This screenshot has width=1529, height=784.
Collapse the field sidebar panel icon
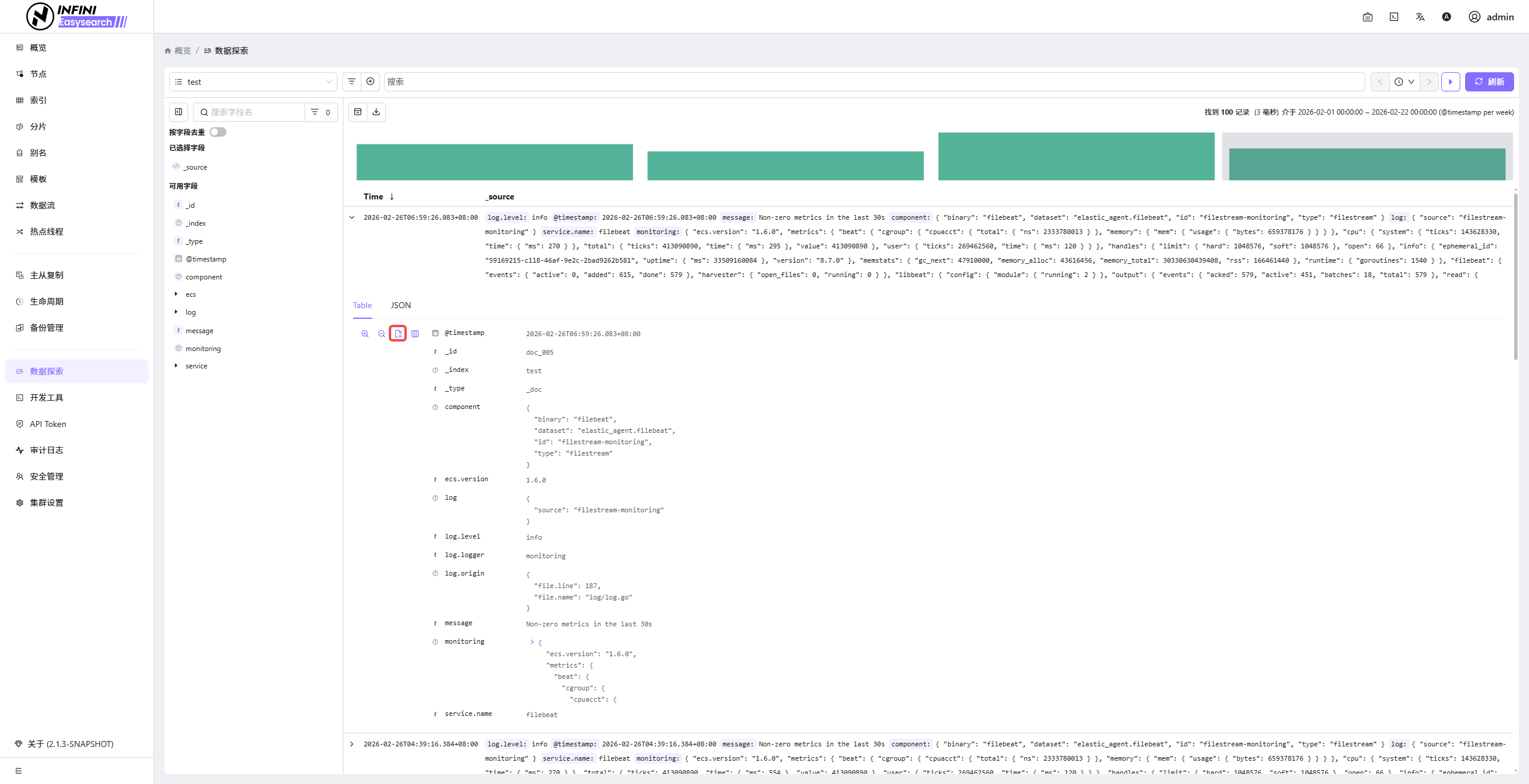179,112
